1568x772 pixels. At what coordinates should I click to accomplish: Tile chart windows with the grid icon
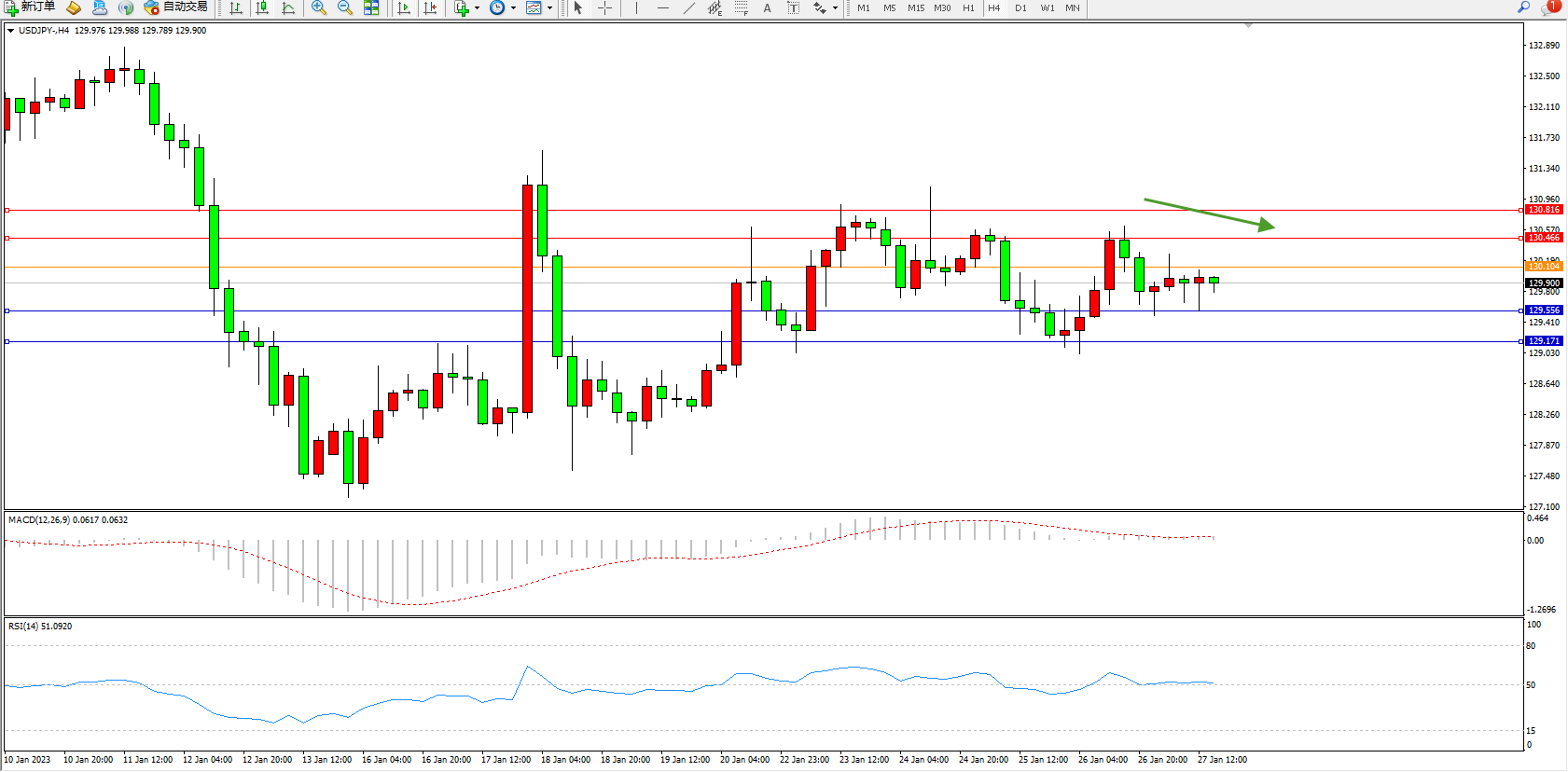pyautogui.click(x=371, y=8)
